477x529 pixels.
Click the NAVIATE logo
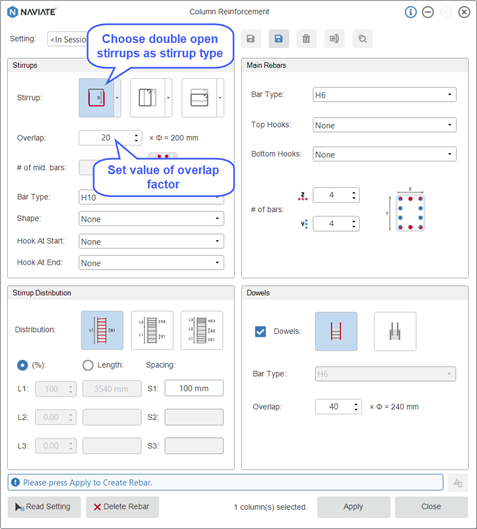31,12
